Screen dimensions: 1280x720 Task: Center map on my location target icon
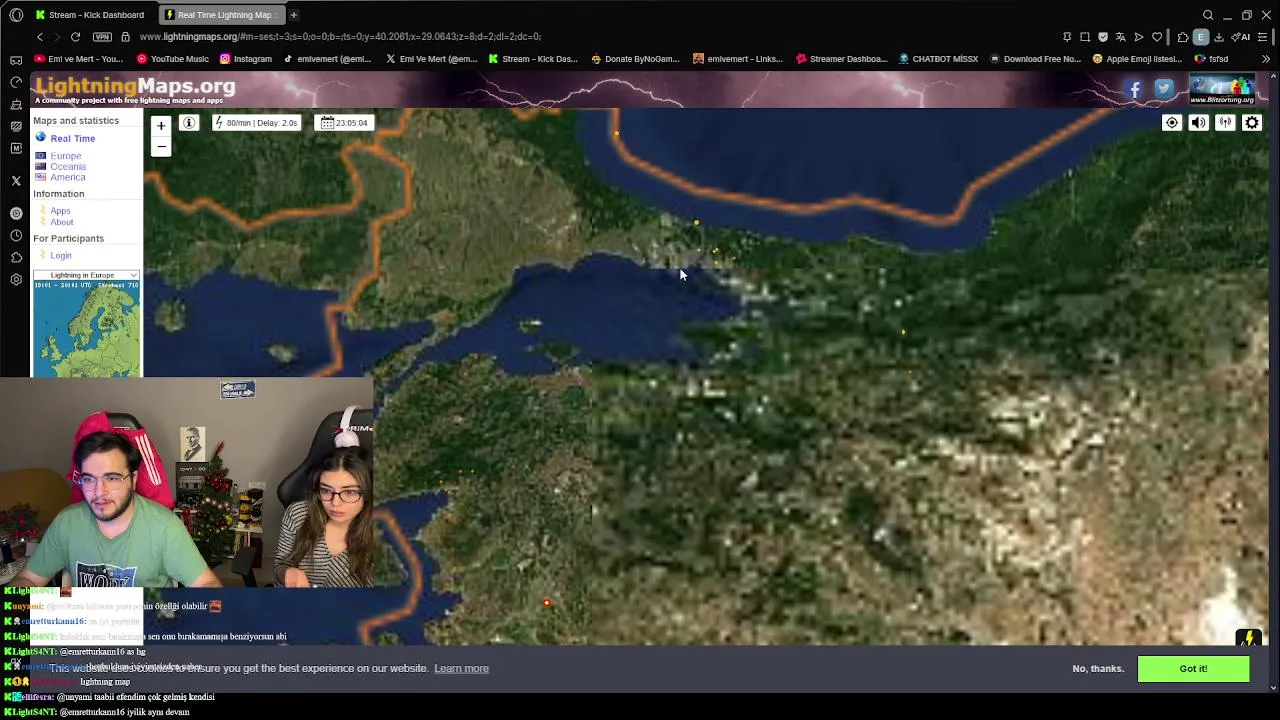coord(1172,123)
